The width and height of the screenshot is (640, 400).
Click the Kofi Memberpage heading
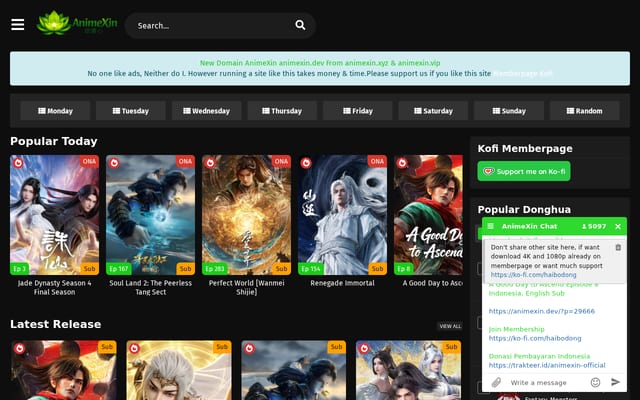[525, 149]
